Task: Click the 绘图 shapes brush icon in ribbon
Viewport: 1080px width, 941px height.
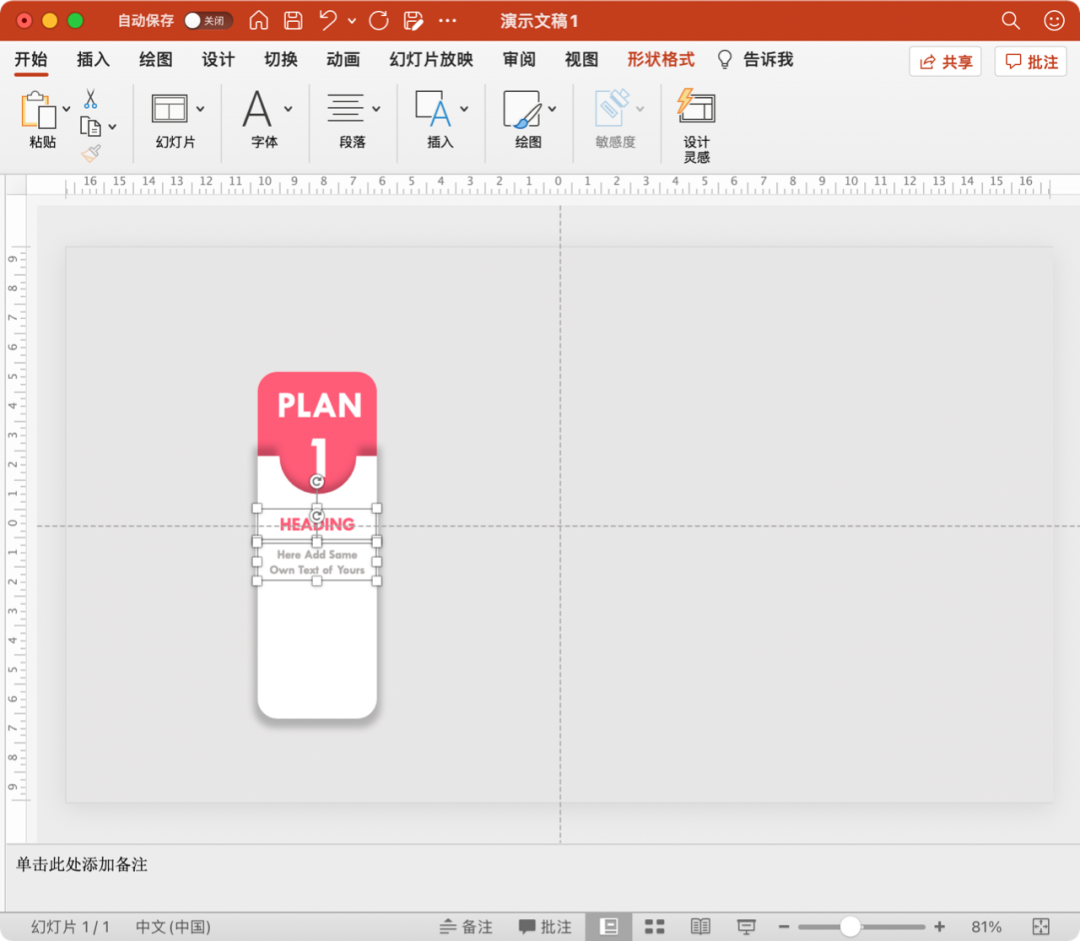Action: click(522, 109)
